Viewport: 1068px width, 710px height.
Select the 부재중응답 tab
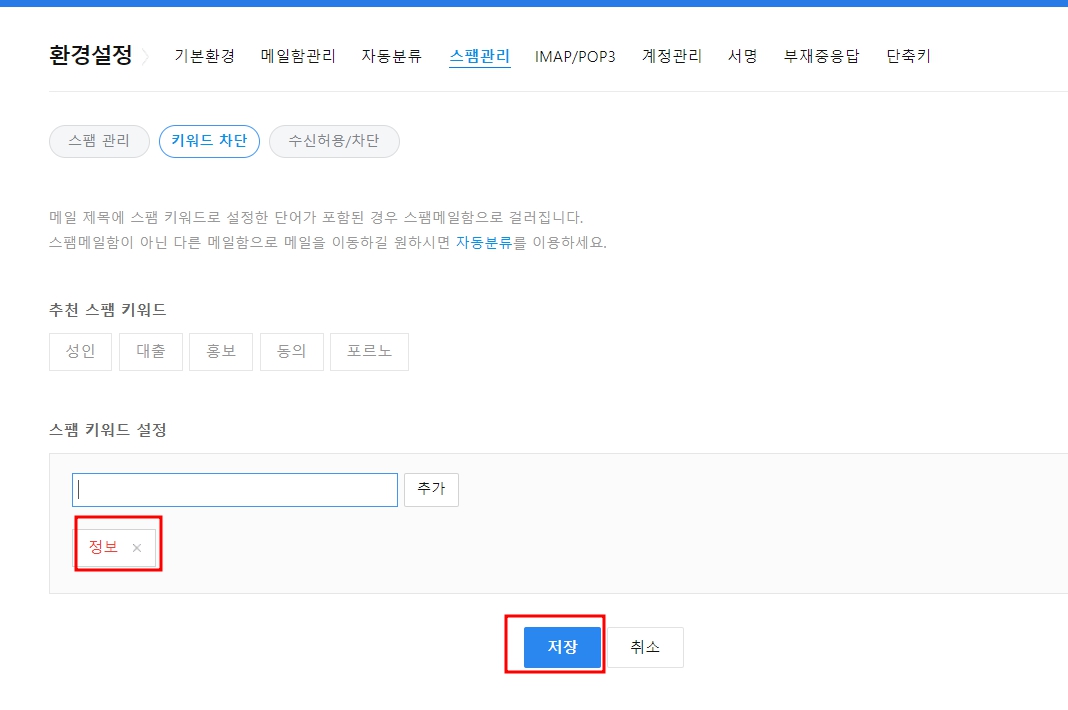pos(820,56)
